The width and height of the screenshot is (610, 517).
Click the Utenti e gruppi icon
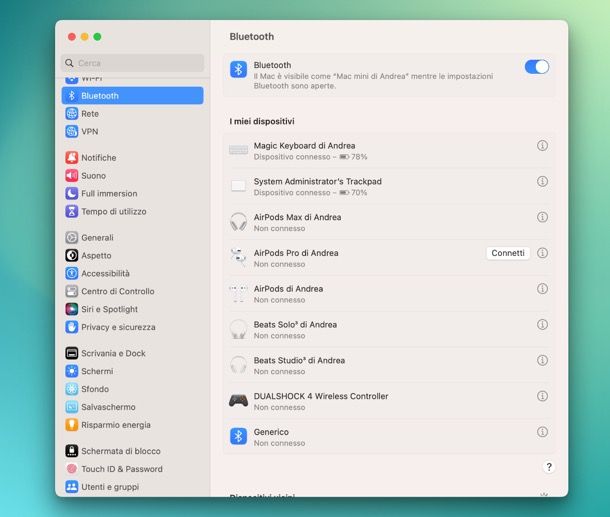(72, 487)
